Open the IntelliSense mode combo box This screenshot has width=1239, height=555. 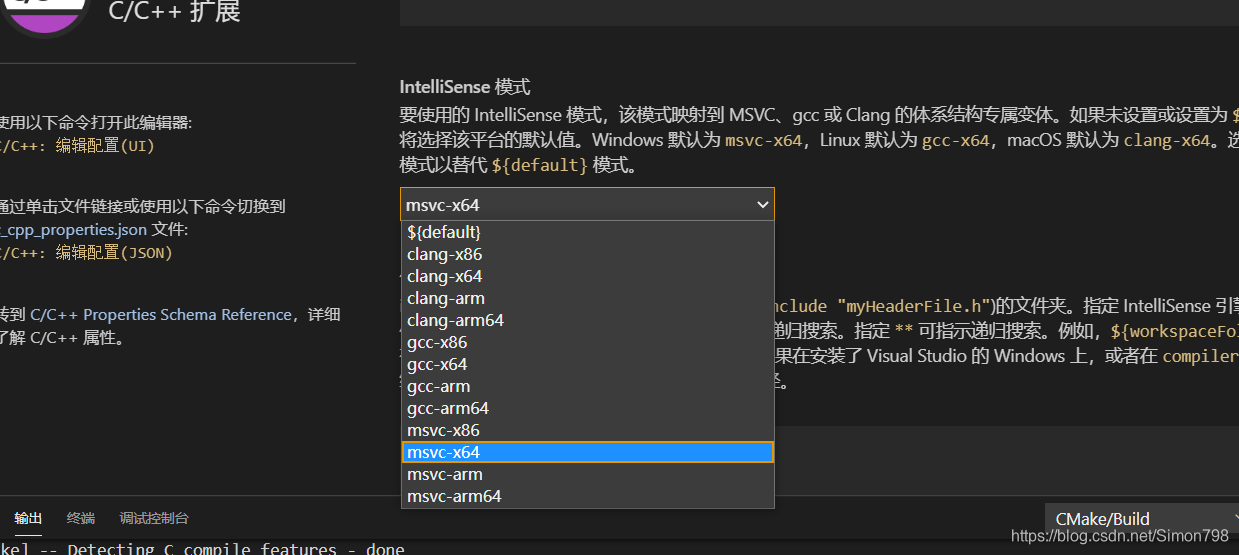[587, 205]
